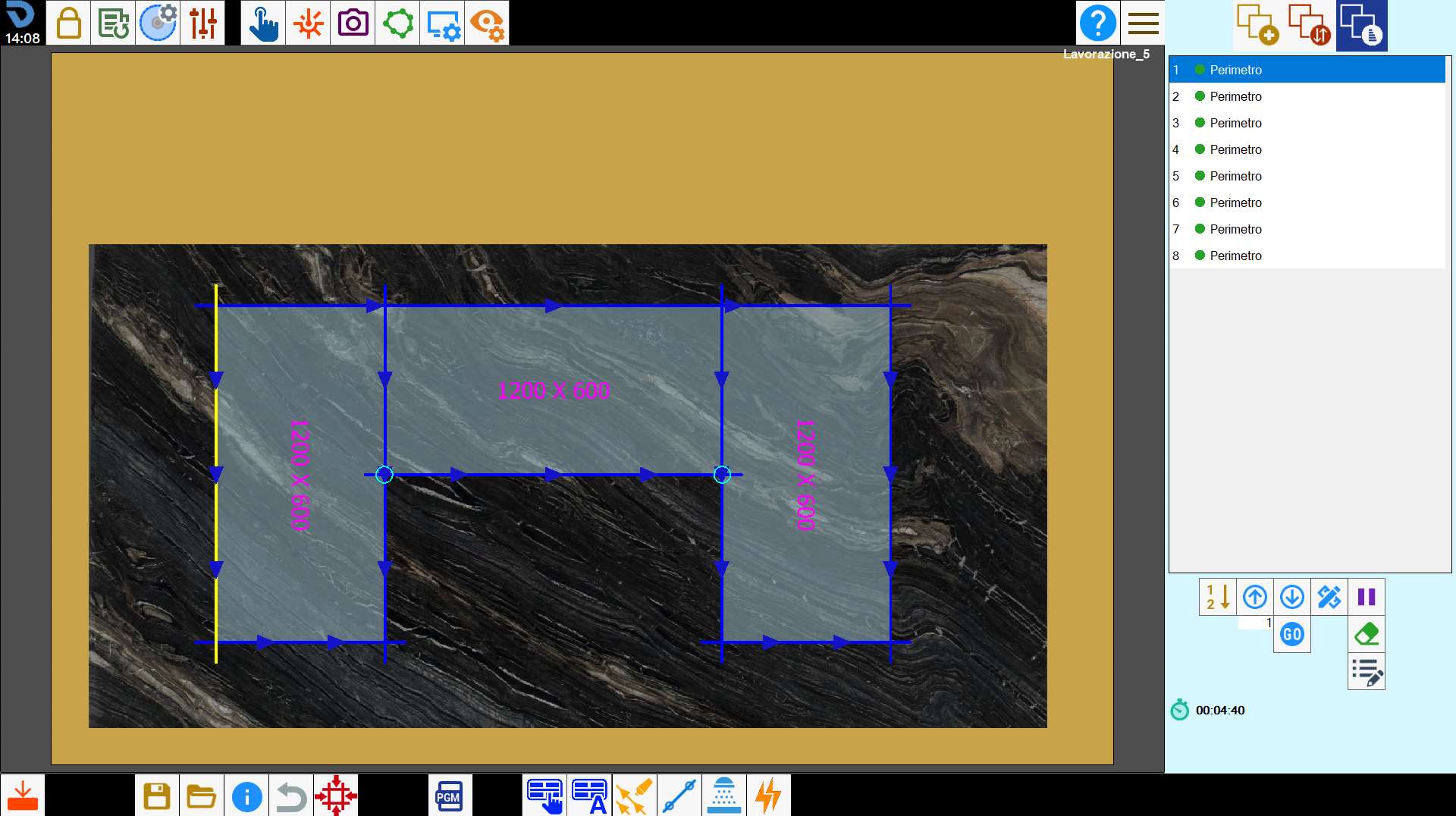The height and width of the screenshot is (816, 1456).
Task: Click the order number input field
Action: click(1255, 623)
